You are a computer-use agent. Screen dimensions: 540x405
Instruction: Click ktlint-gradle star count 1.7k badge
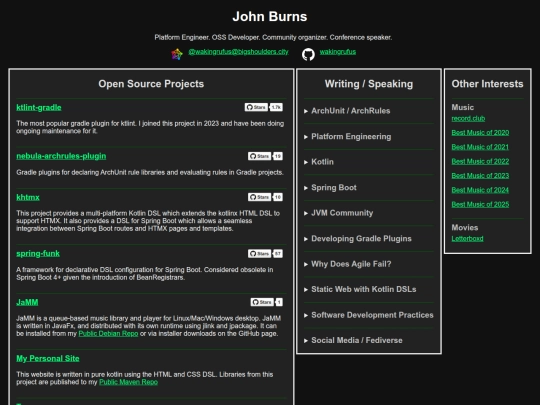coord(276,107)
